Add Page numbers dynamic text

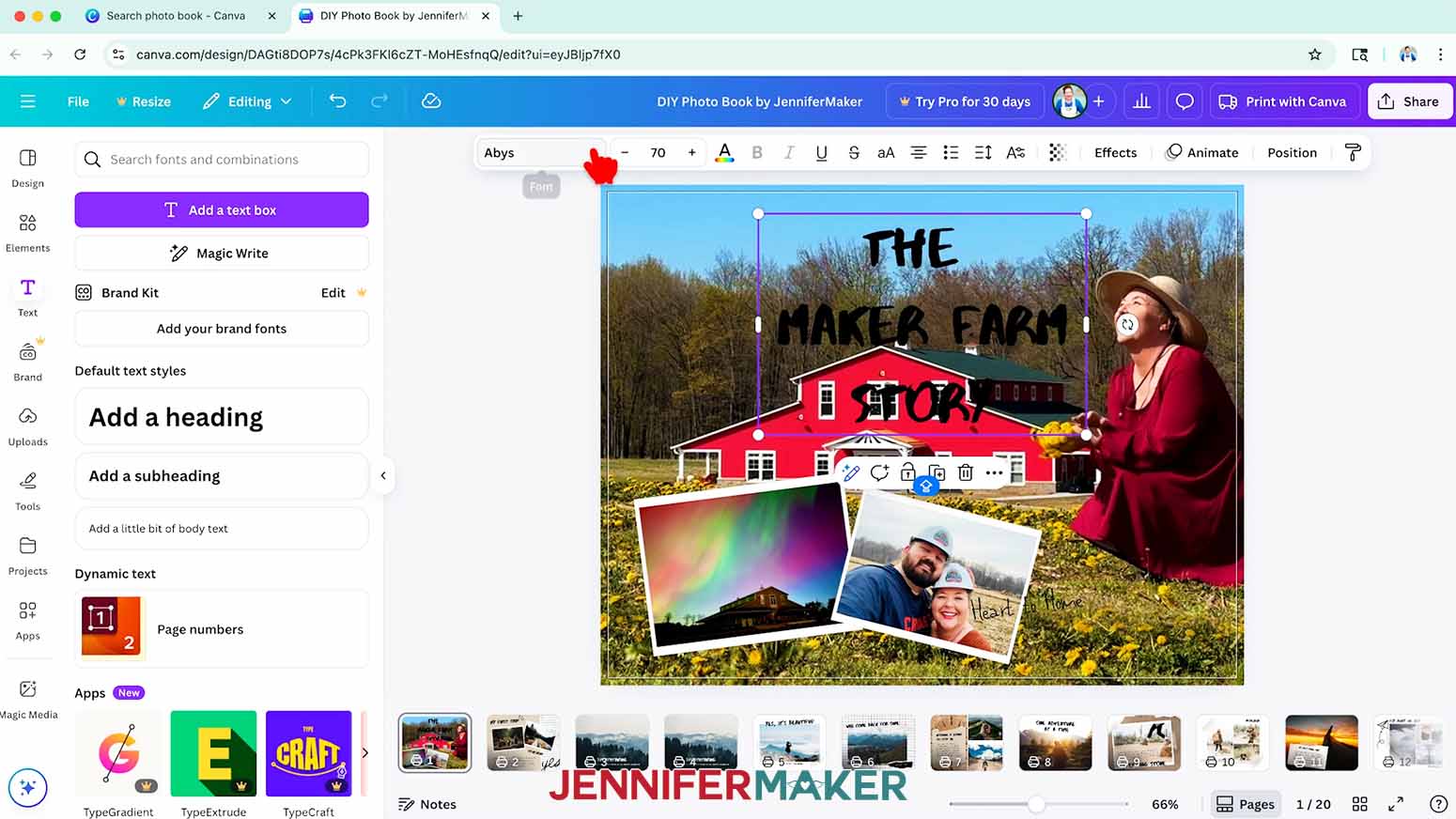tap(222, 628)
